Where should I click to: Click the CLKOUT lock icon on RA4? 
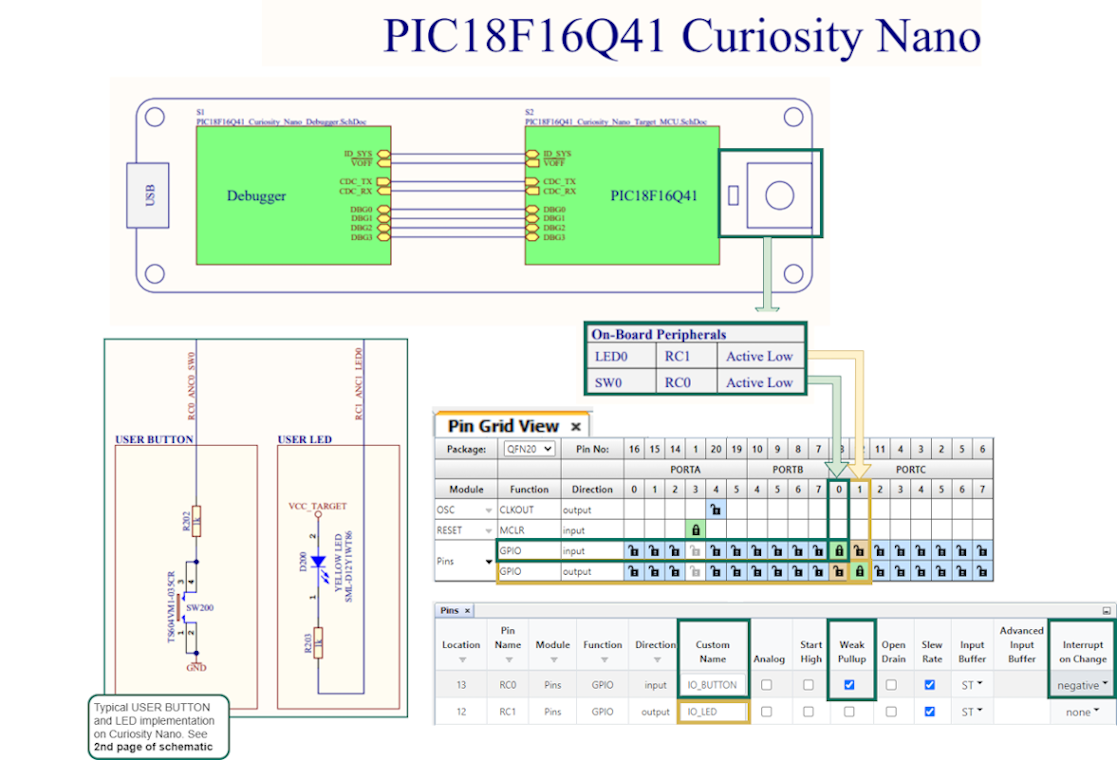716,510
